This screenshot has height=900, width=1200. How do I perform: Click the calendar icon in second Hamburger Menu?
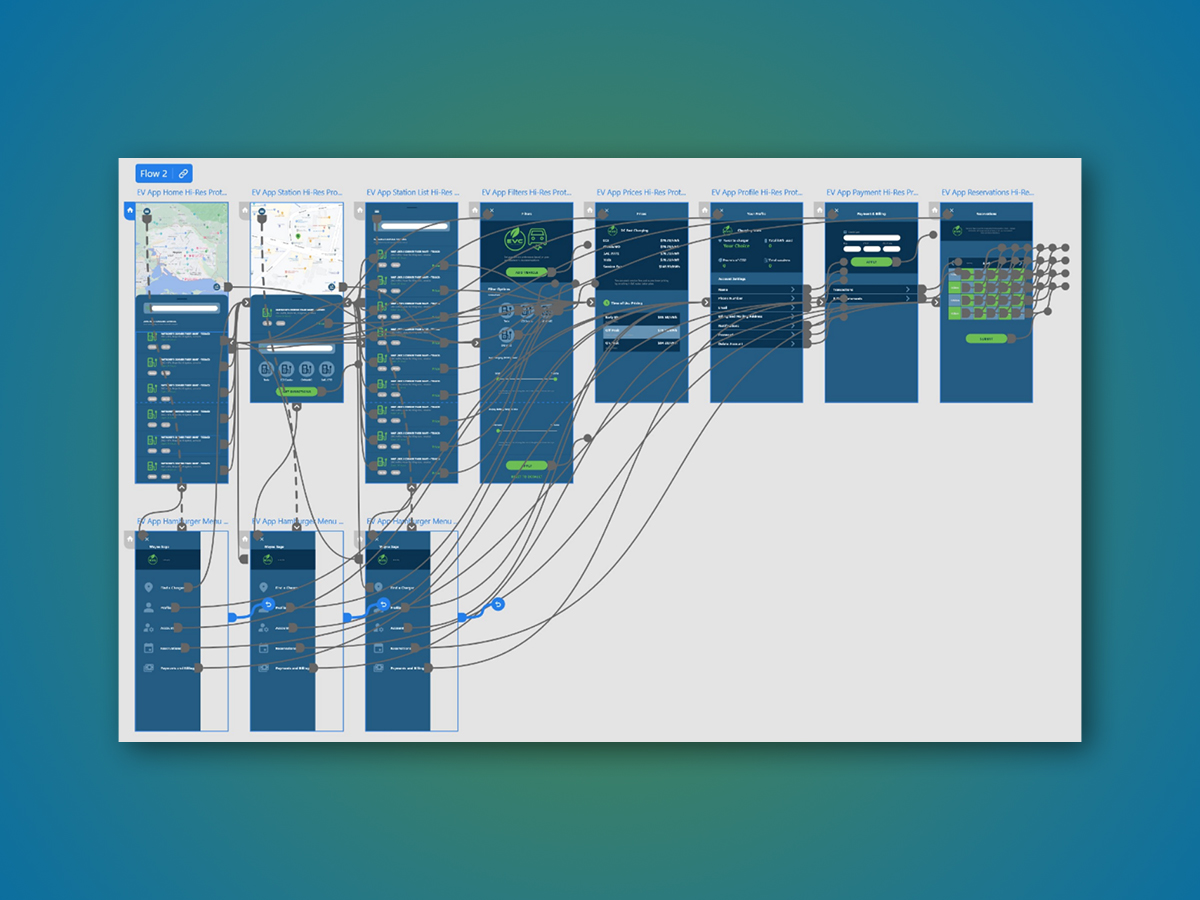coord(264,648)
